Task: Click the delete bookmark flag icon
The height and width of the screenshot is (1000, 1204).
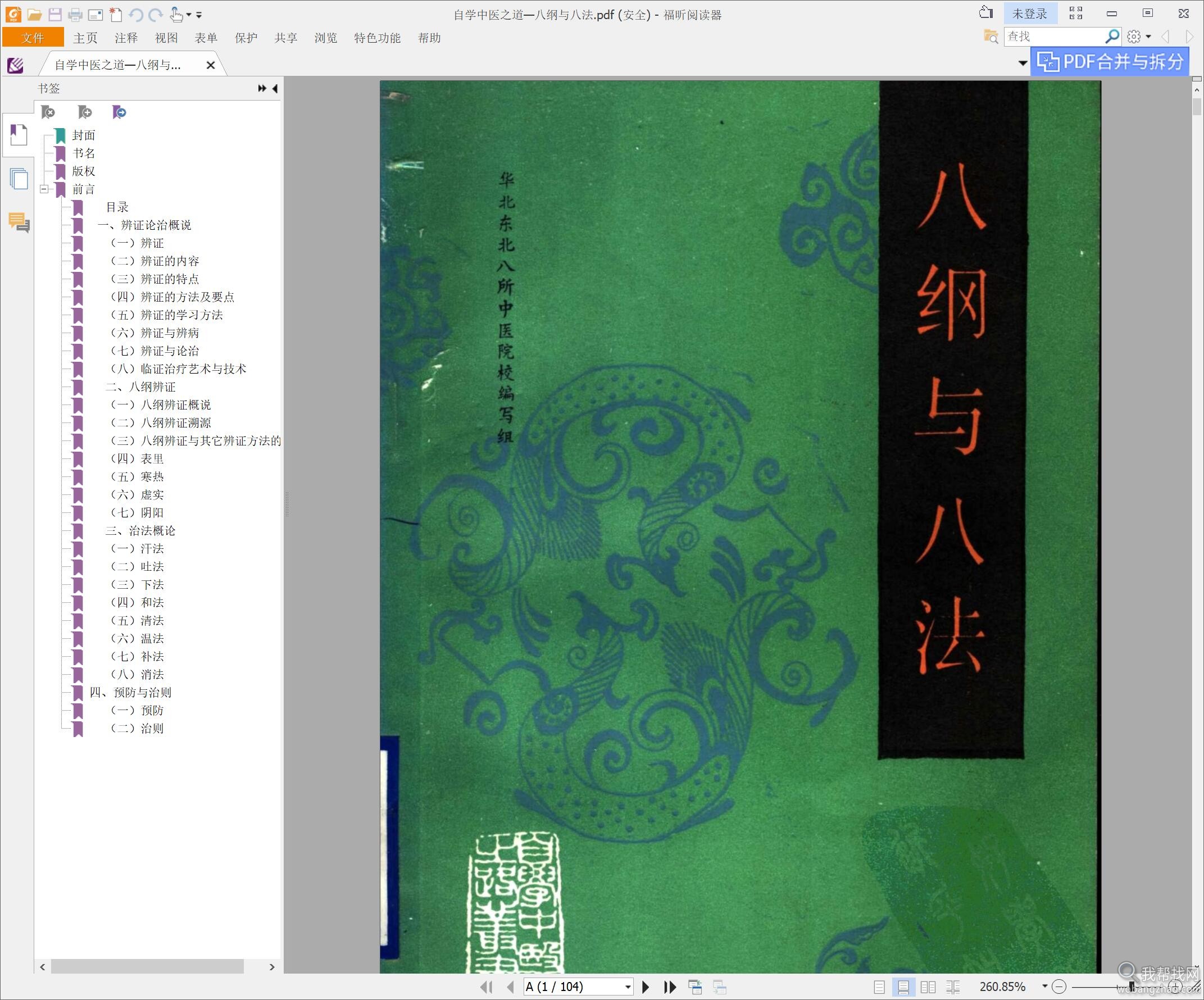Action: 48,112
